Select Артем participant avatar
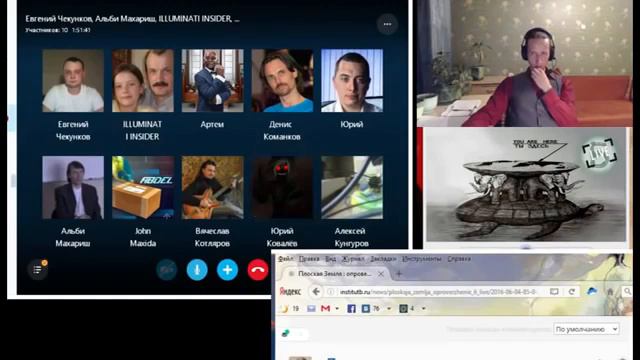The height and width of the screenshot is (360, 640). click(213, 81)
